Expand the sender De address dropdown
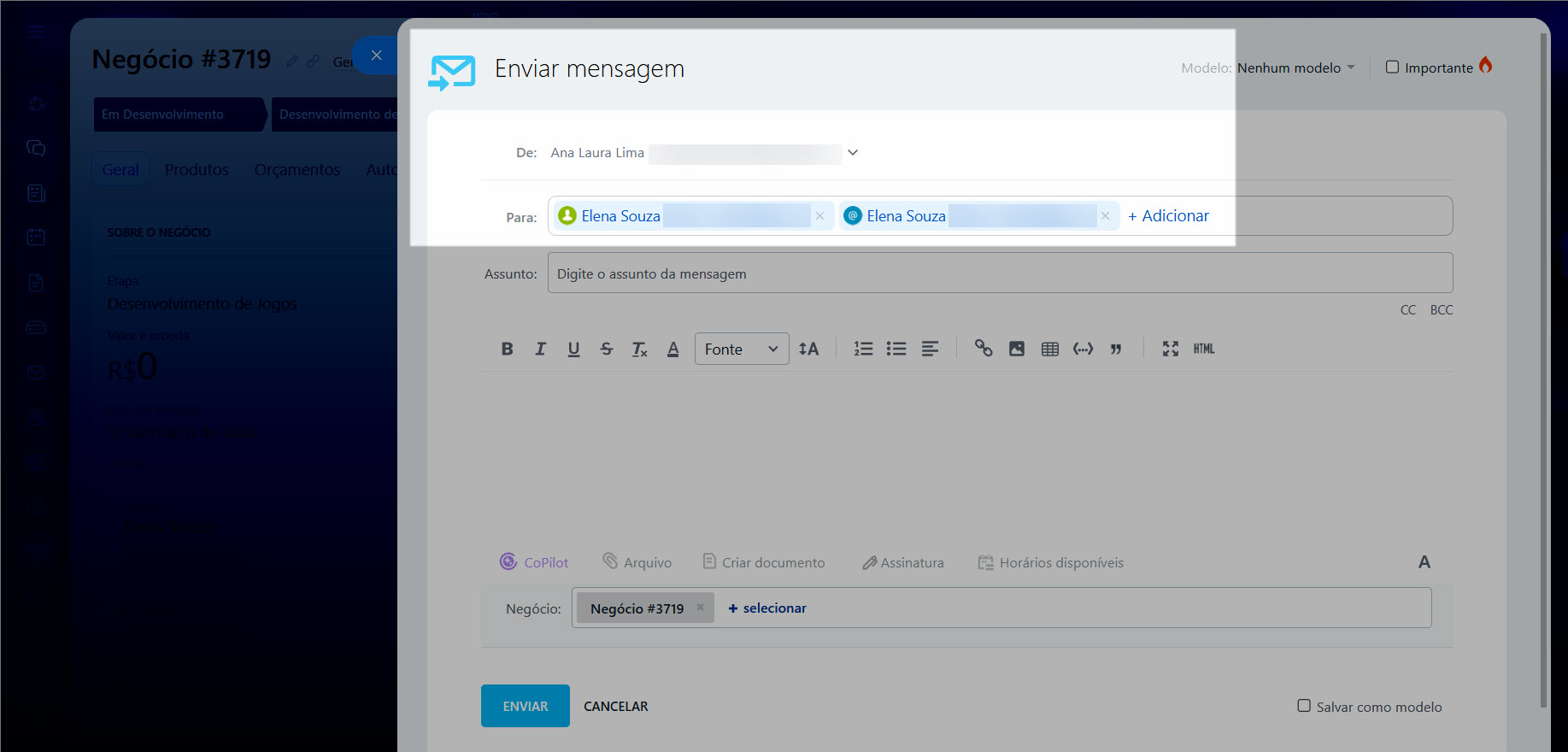Screen dimensions: 1568x752 [852, 153]
